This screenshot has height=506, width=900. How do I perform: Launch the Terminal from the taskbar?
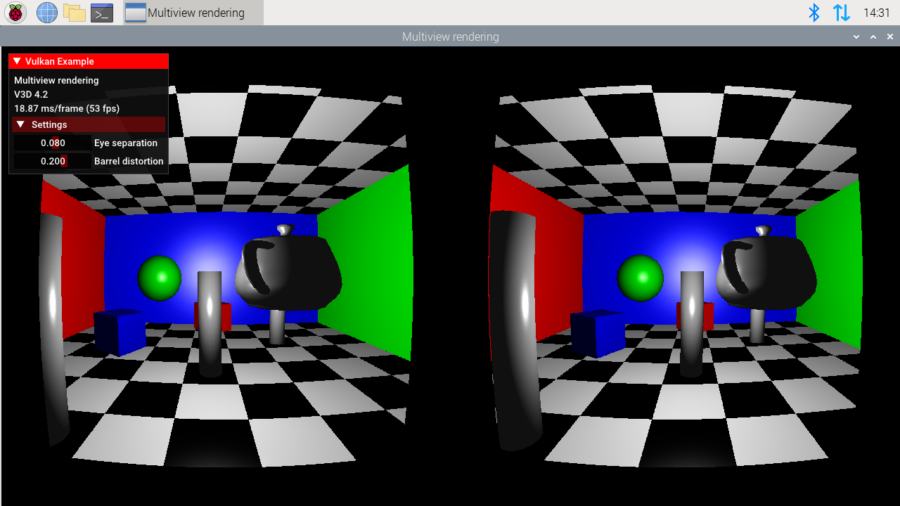pos(102,13)
